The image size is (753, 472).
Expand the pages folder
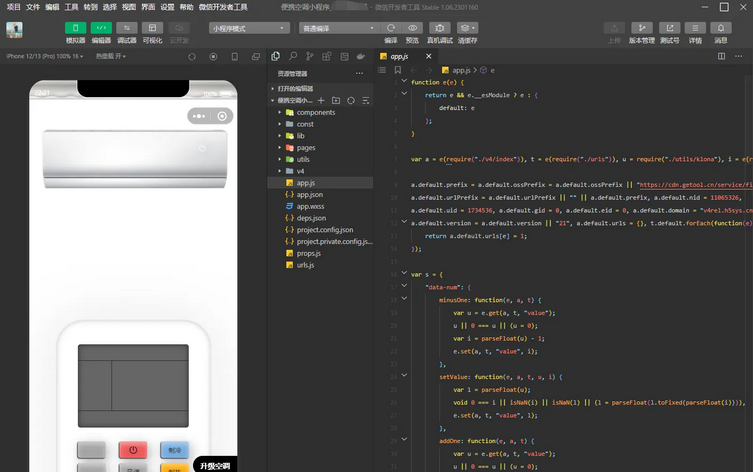click(305, 148)
